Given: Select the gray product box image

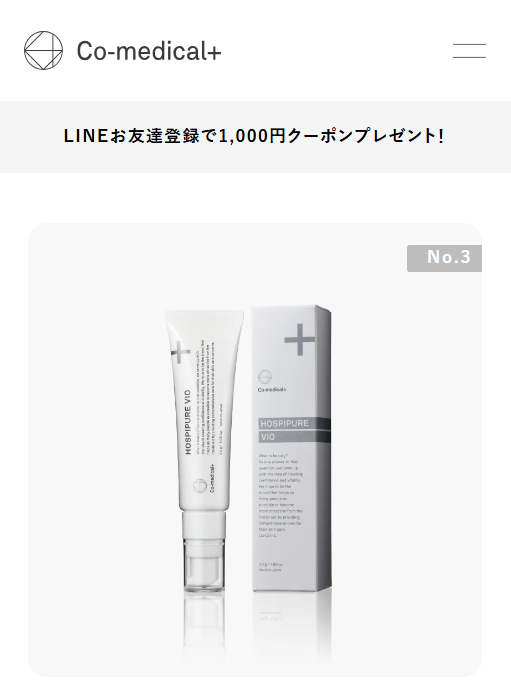Looking at the screenshot, I should click(x=291, y=449).
